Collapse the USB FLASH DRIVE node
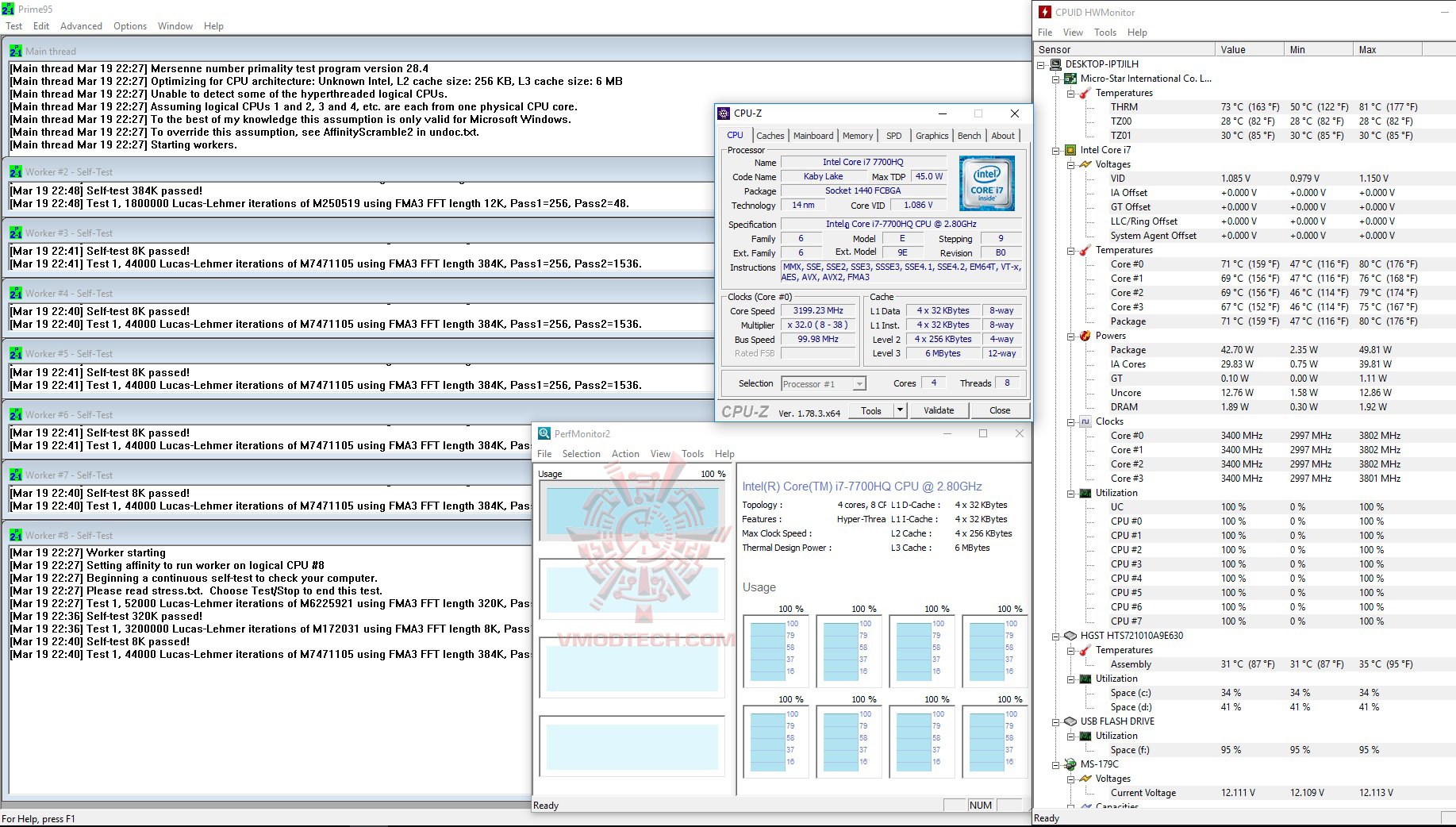The width and height of the screenshot is (1456, 827). [x=1055, y=721]
